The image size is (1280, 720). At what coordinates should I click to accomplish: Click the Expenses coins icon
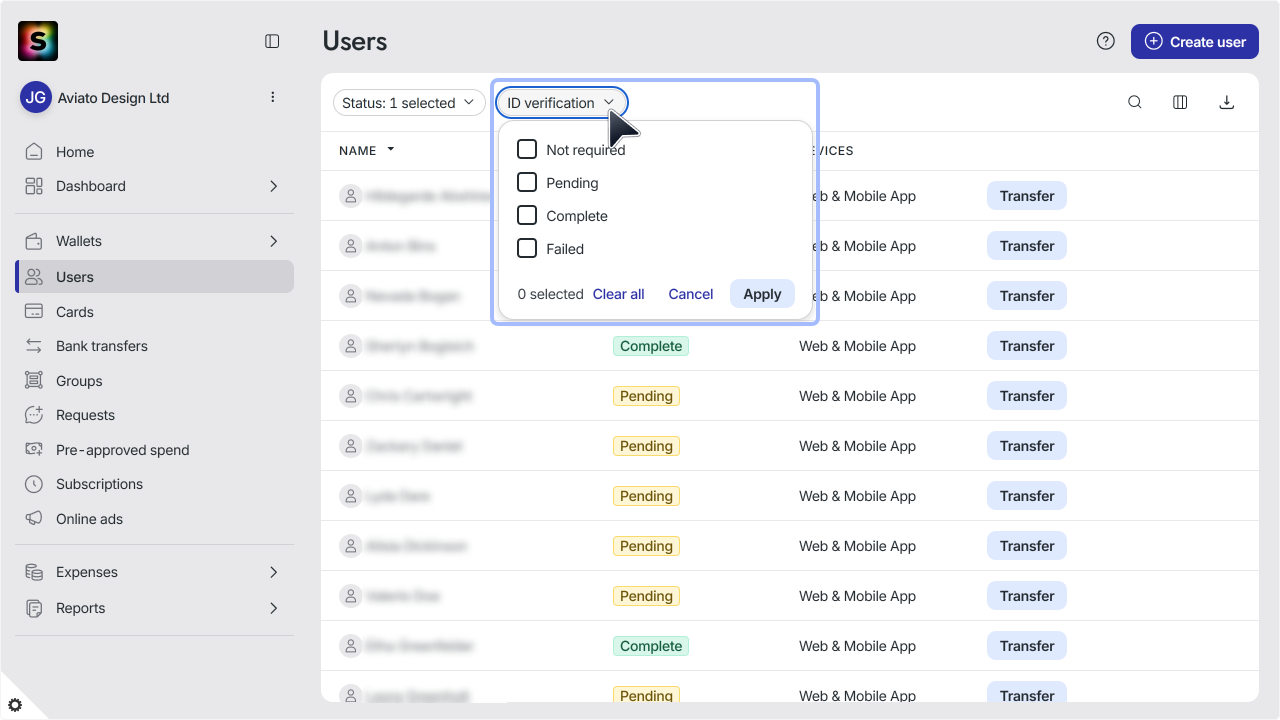click(x=34, y=572)
